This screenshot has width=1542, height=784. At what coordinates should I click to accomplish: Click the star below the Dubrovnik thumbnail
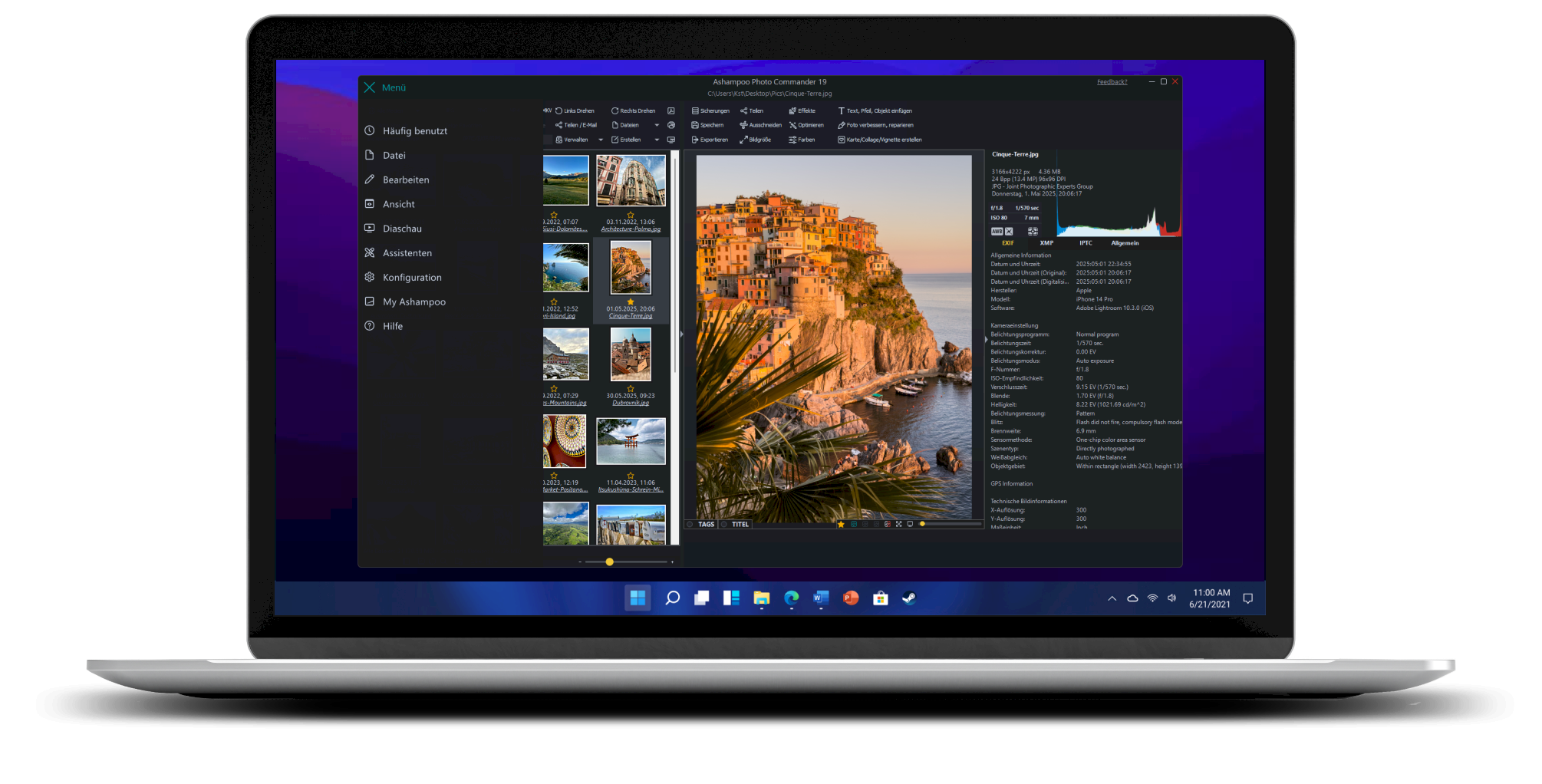point(631,389)
